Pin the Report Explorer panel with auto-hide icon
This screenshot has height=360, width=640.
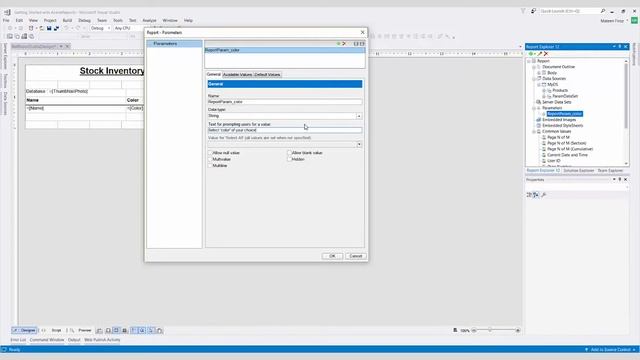click(620, 47)
